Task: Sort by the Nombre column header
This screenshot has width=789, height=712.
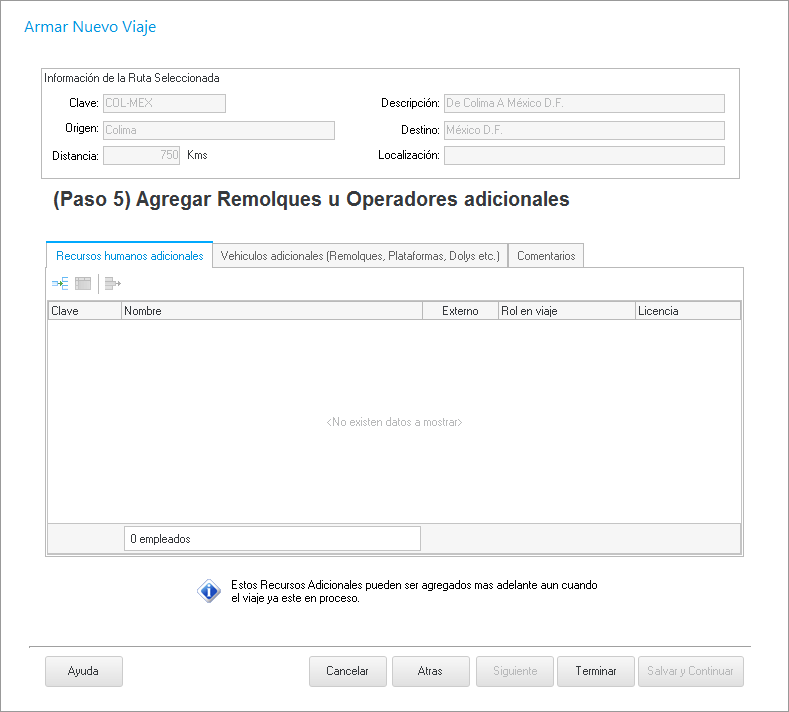Action: (271, 311)
